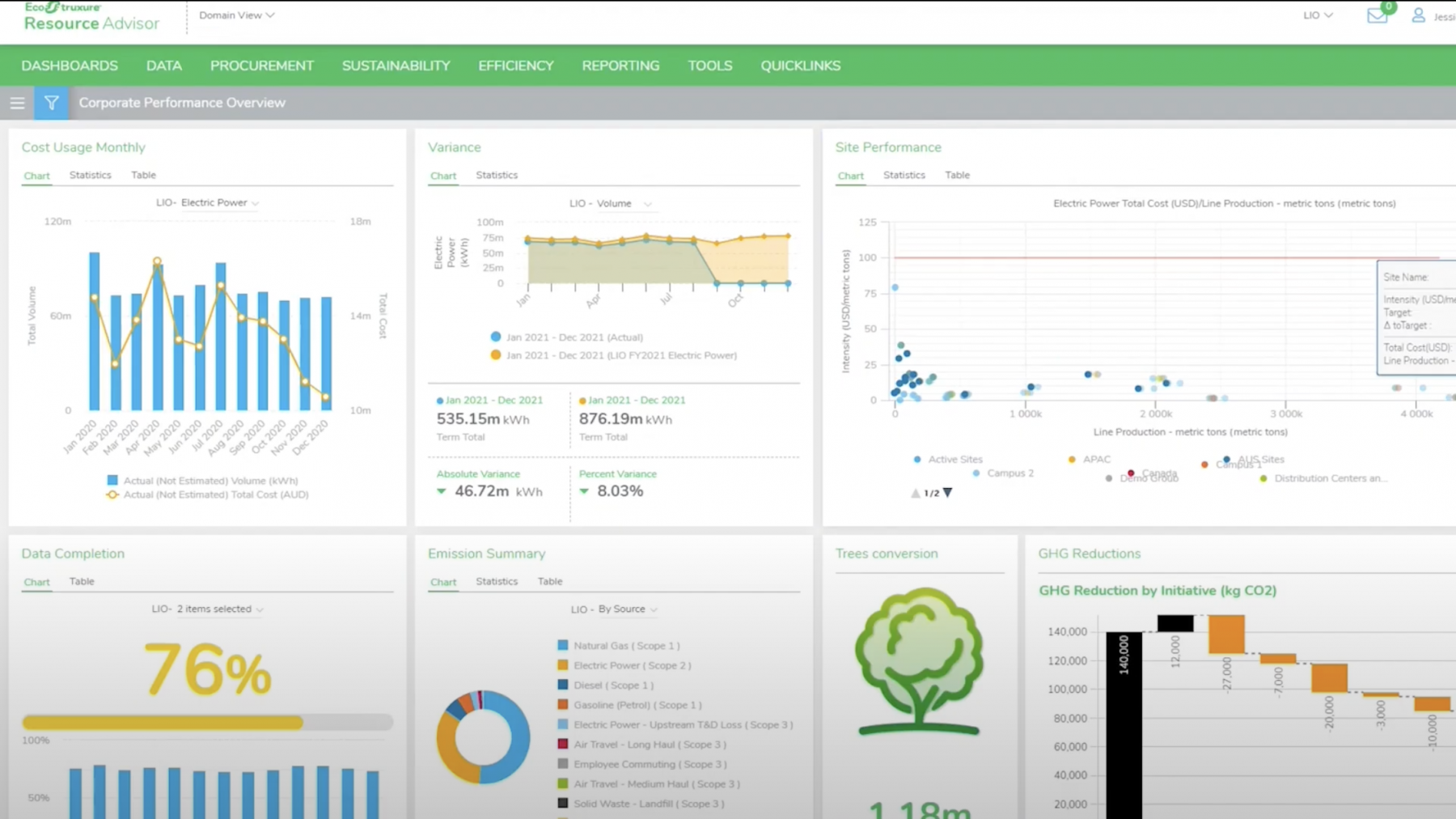Viewport: 1456px width, 819px height.
Task: Open the mail inbox envelope icon
Action: tap(1377, 15)
